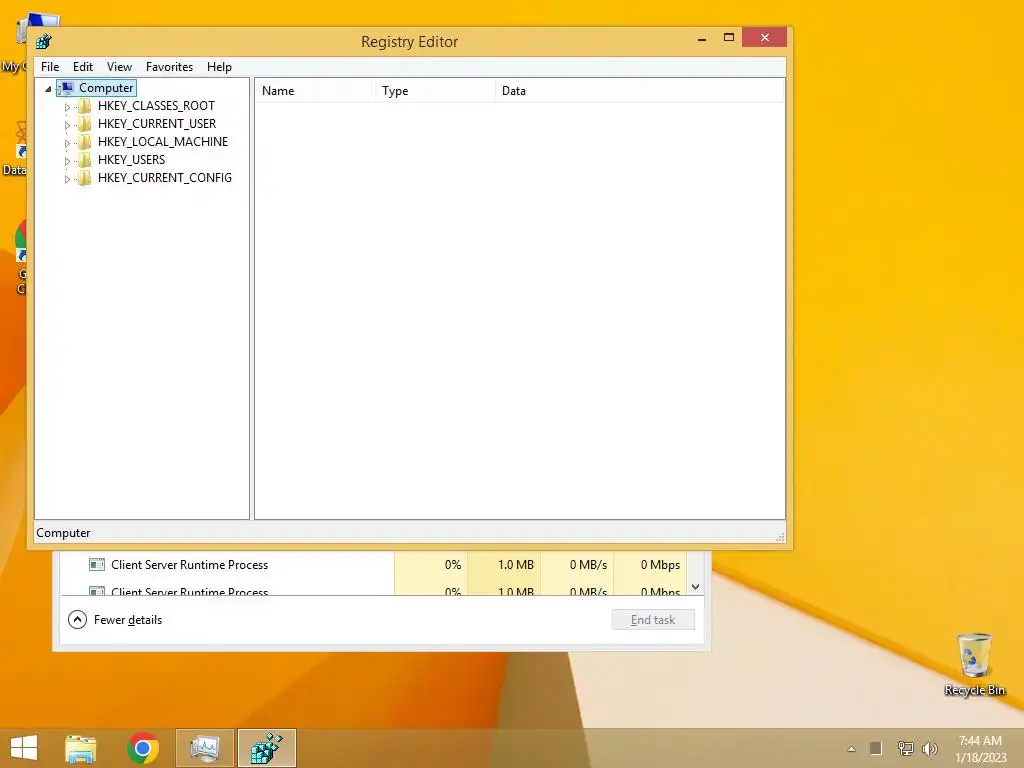This screenshot has height=768, width=1024.
Task: Launch Google Chrome from the taskbar
Action: pos(143,748)
